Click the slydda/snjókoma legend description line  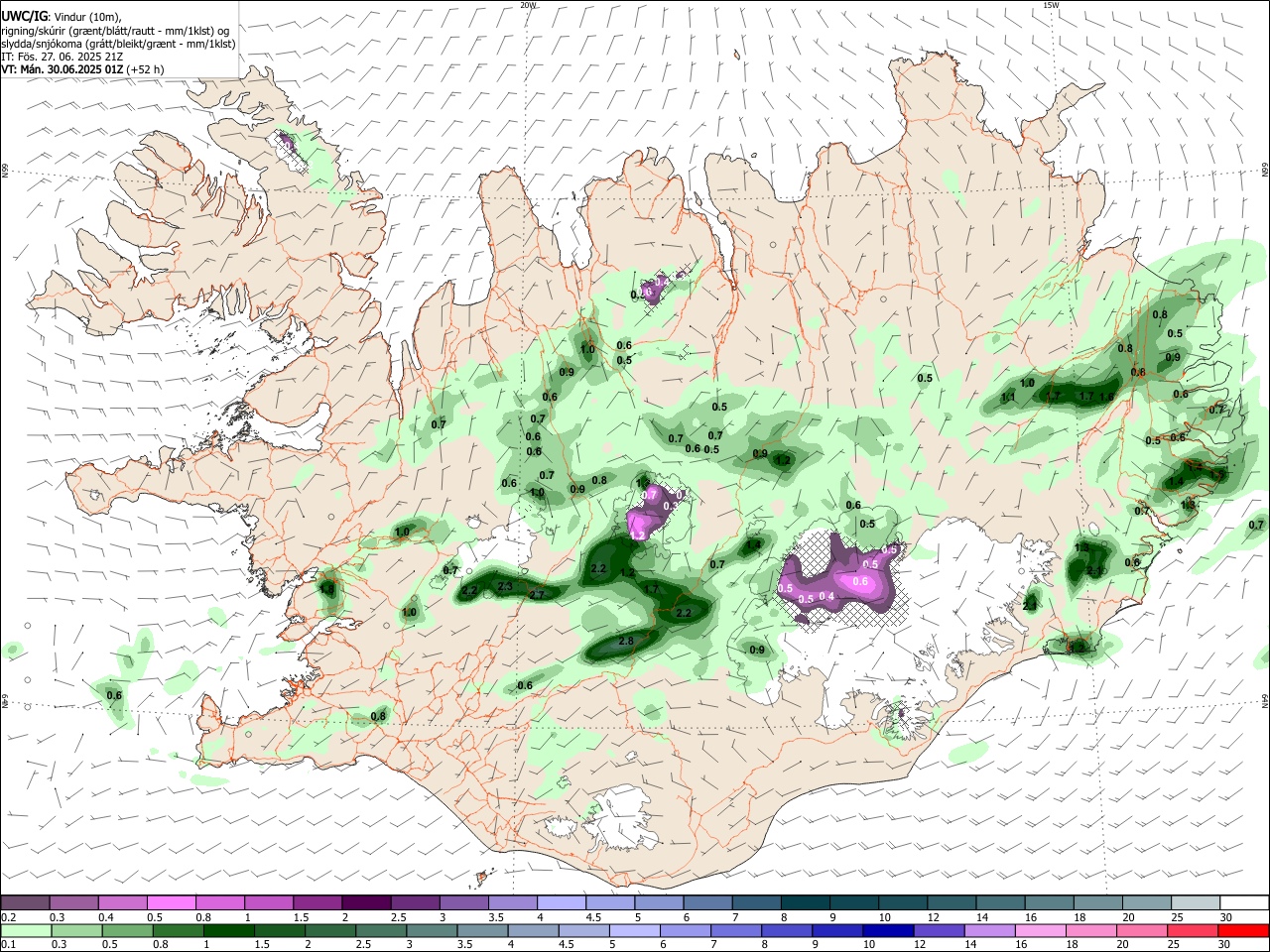click(118, 44)
